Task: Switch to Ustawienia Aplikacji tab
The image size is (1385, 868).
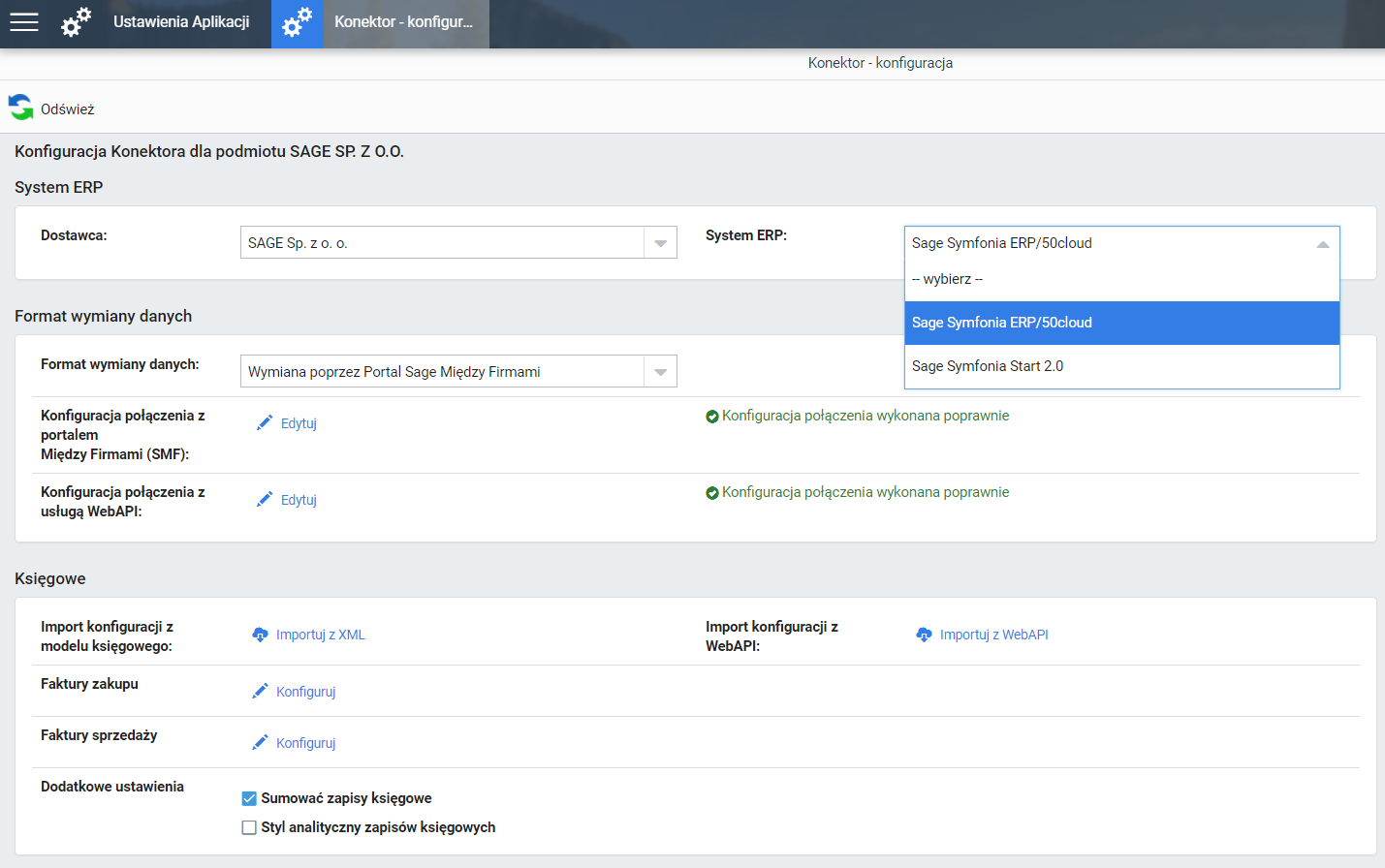Action: click(x=181, y=21)
